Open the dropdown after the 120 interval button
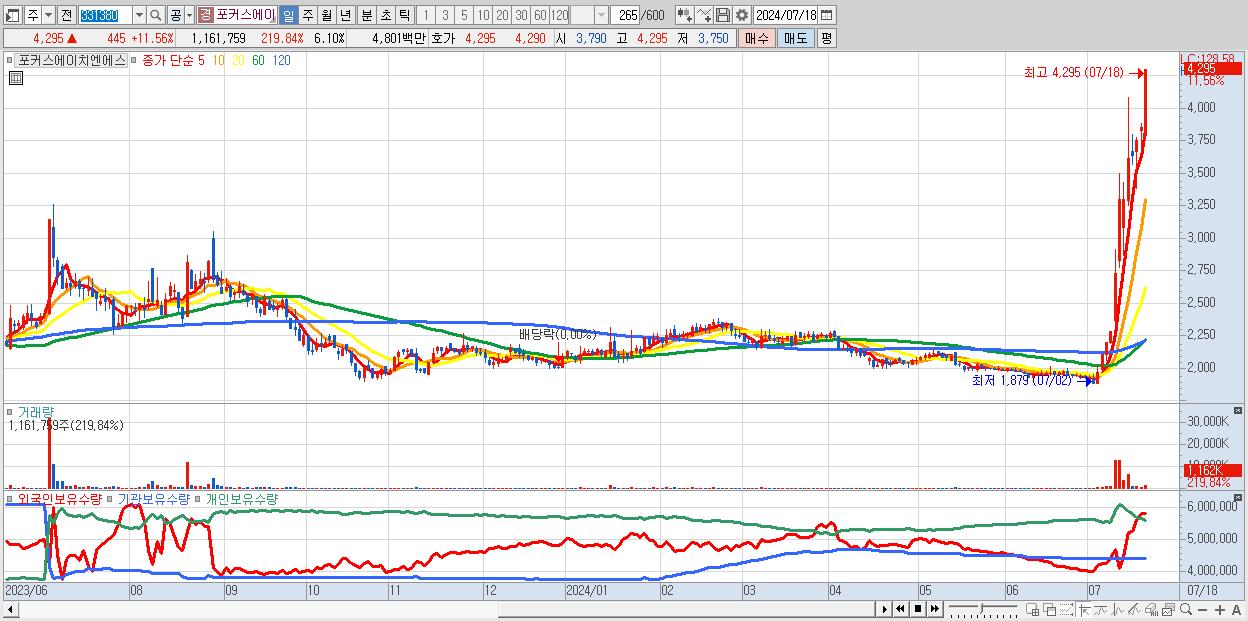The height and width of the screenshot is (621, 1248). tap(601, 15)
